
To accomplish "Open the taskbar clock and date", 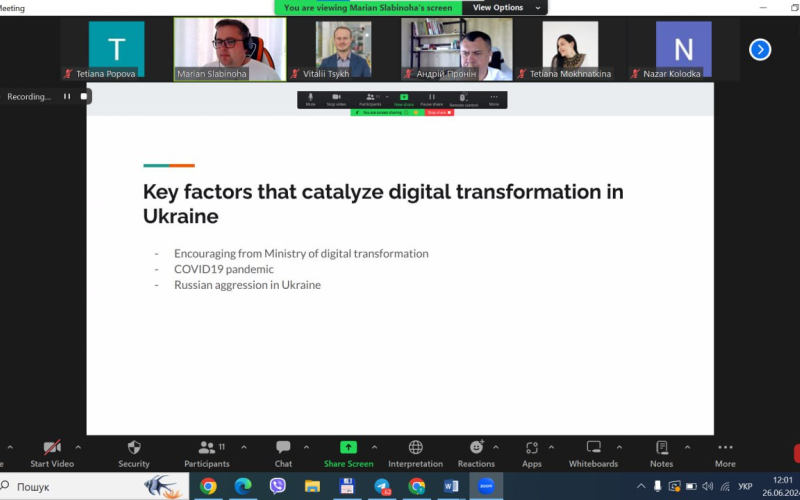I will pos(782,486).
